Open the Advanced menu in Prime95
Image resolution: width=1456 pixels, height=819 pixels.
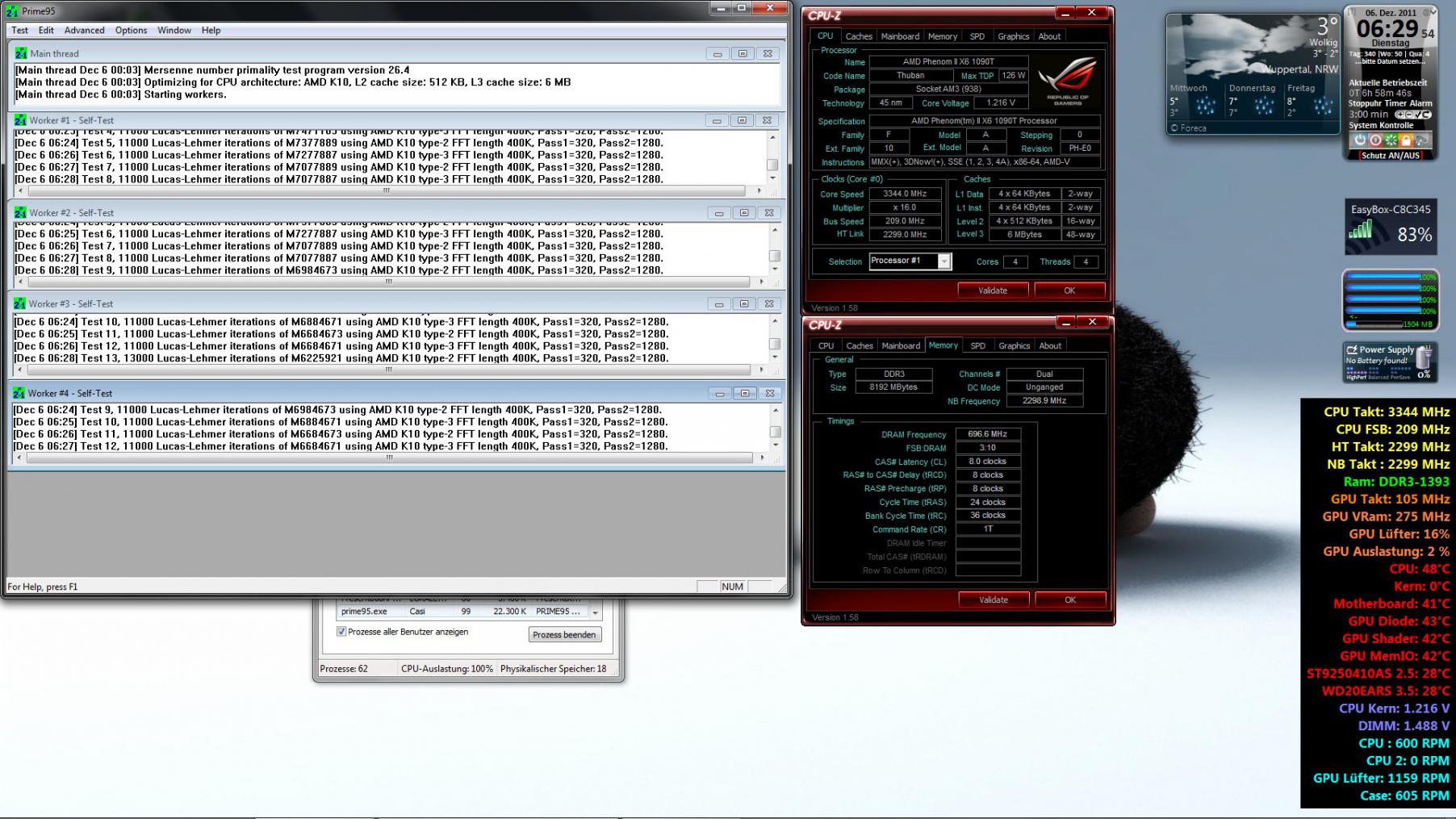85,31
